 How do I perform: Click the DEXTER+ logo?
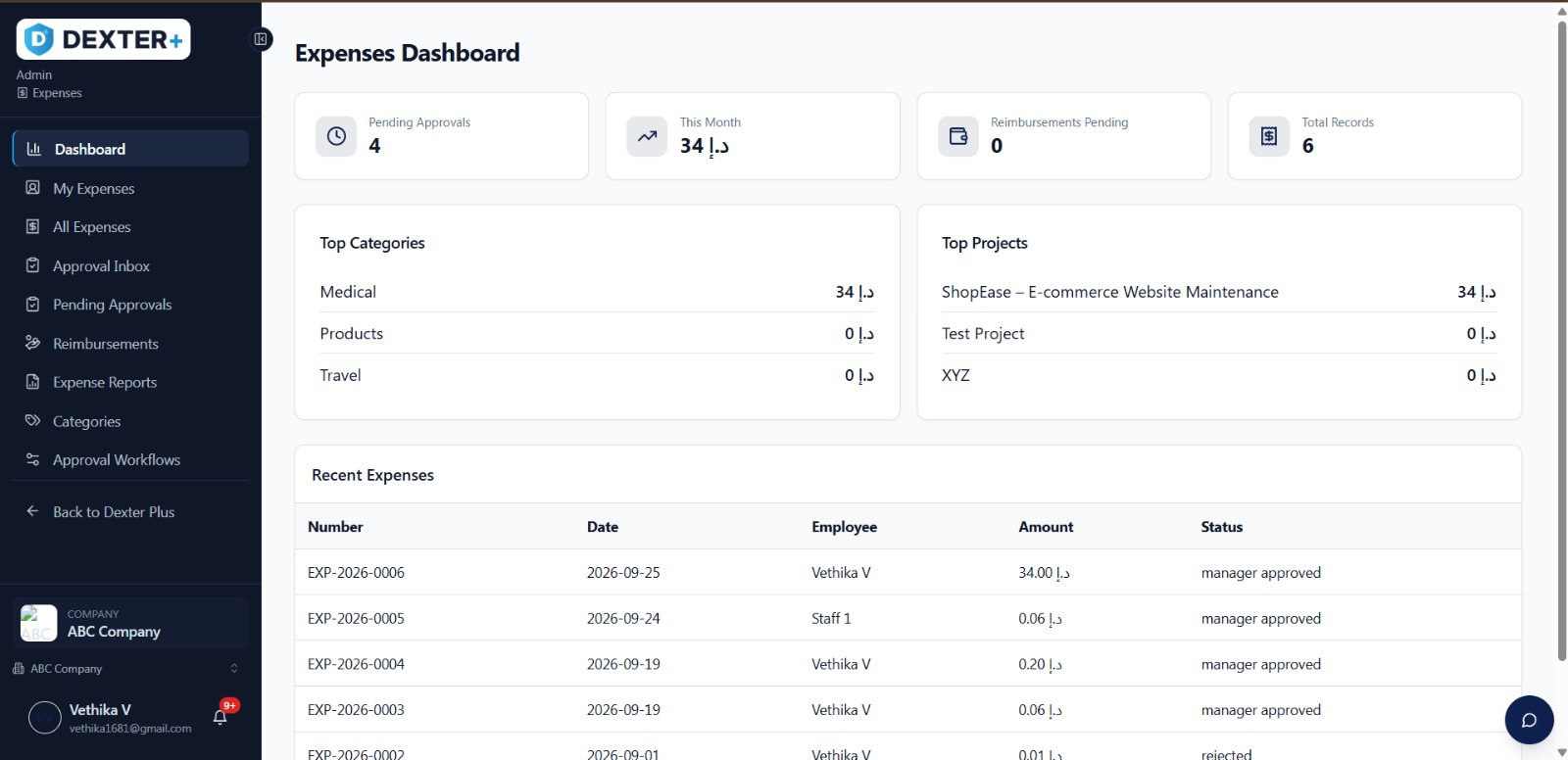(103, 39)
